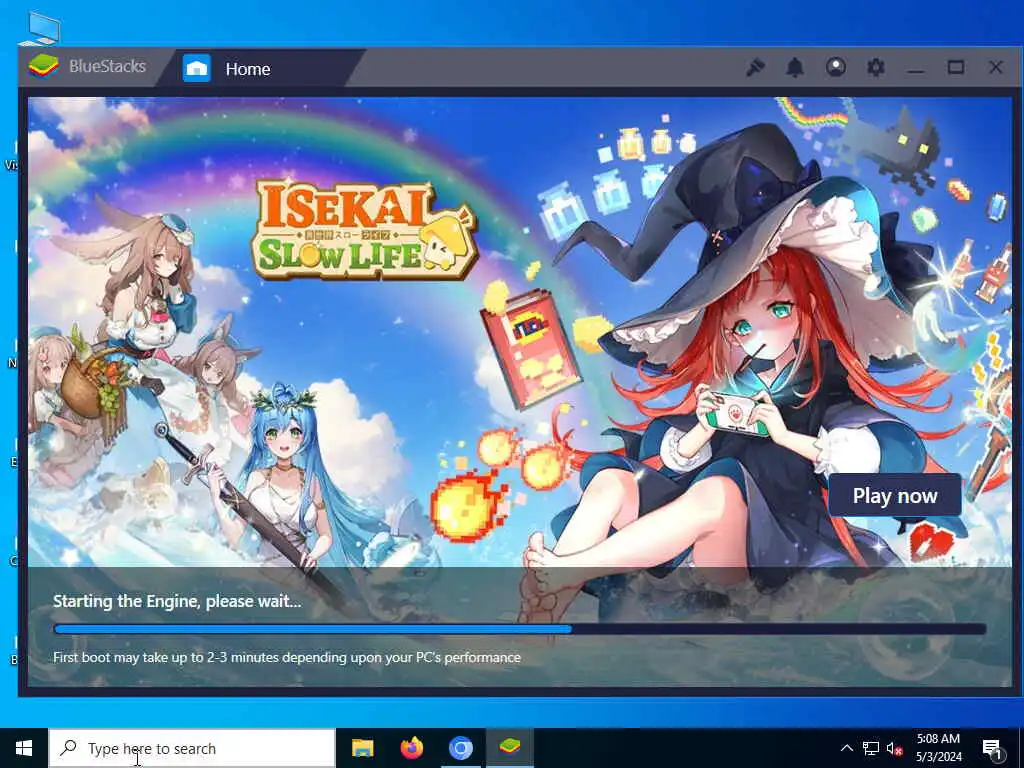Open BlueStacks settings gear
1024x768 pixels.
tap(875, 67)
